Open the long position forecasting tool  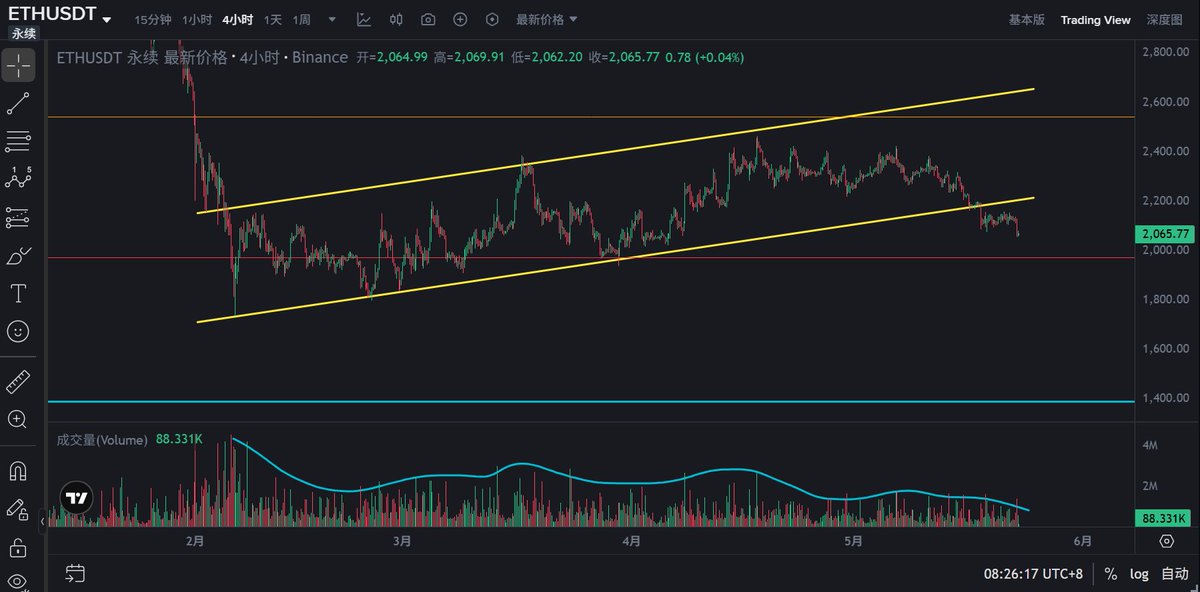[x=18, y=217]
